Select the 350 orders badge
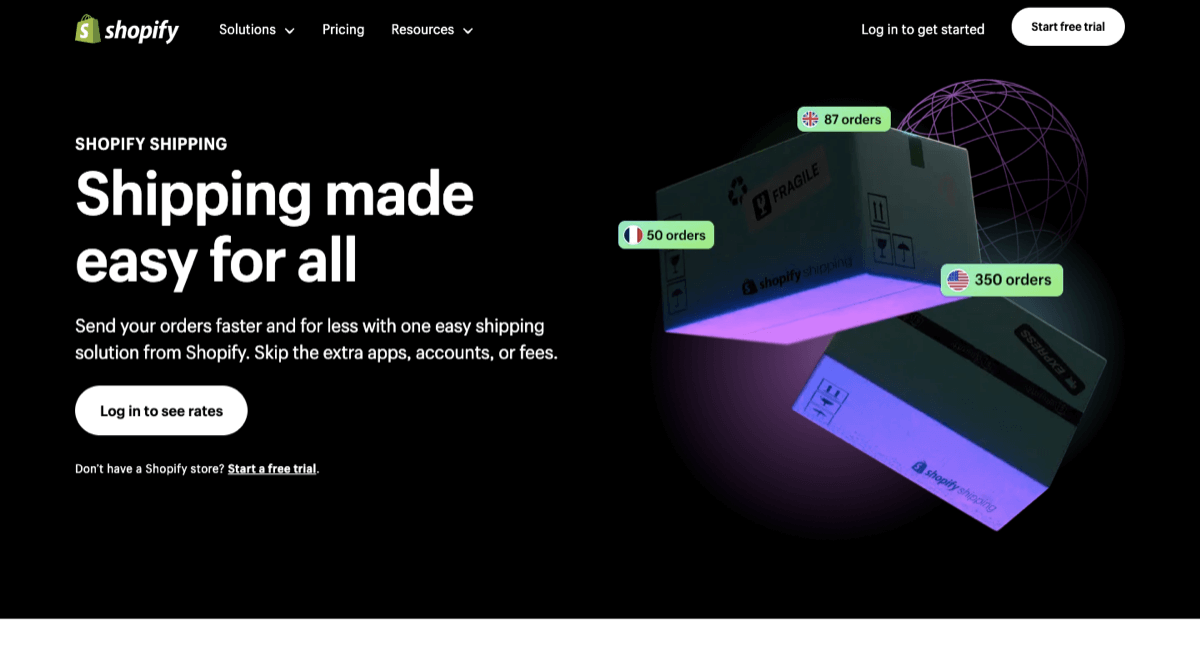Viewport: 1200px width, 657px height. 1002,280
